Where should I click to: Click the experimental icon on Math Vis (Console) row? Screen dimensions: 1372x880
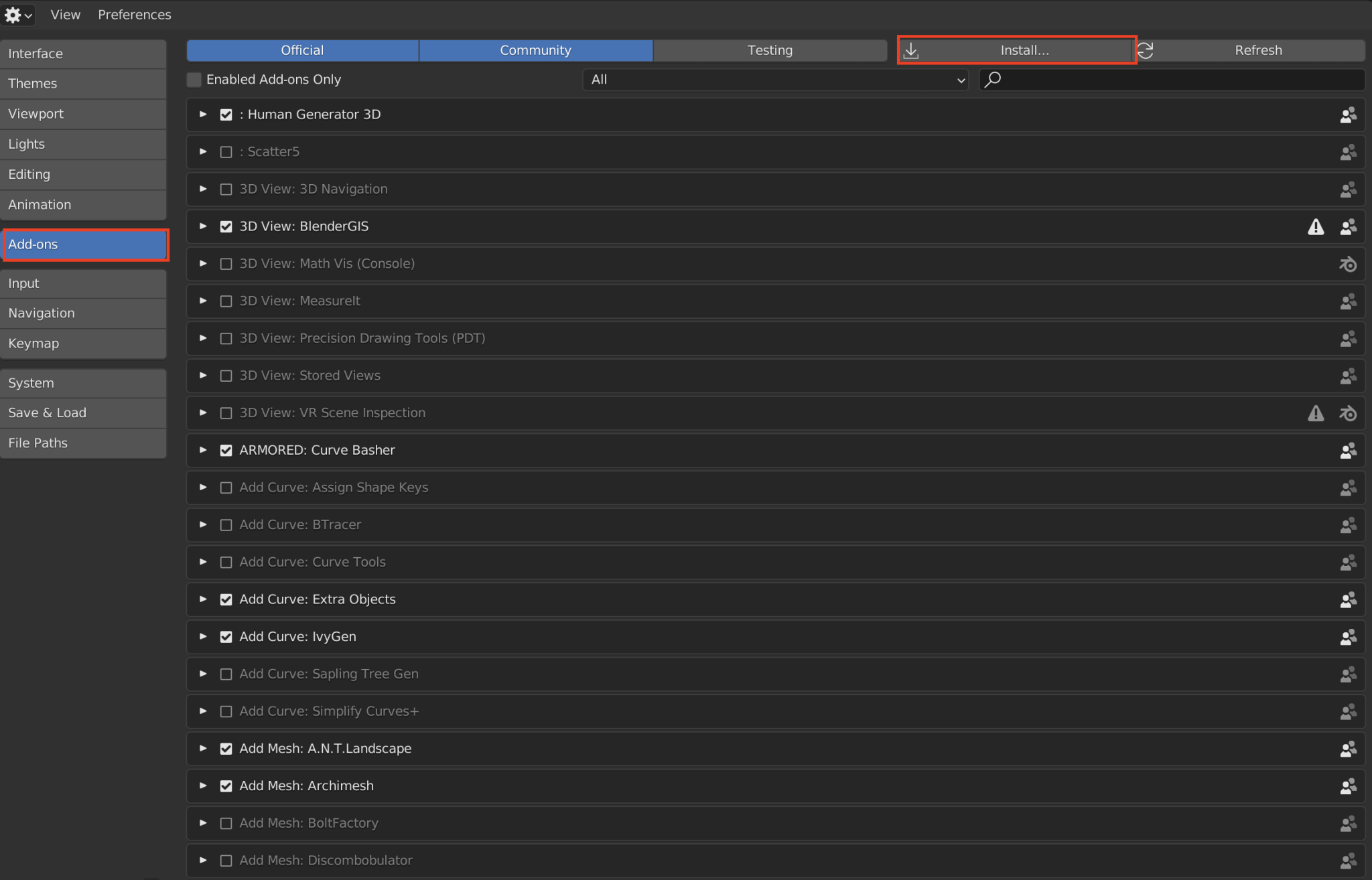click(x=1348, y=264)
